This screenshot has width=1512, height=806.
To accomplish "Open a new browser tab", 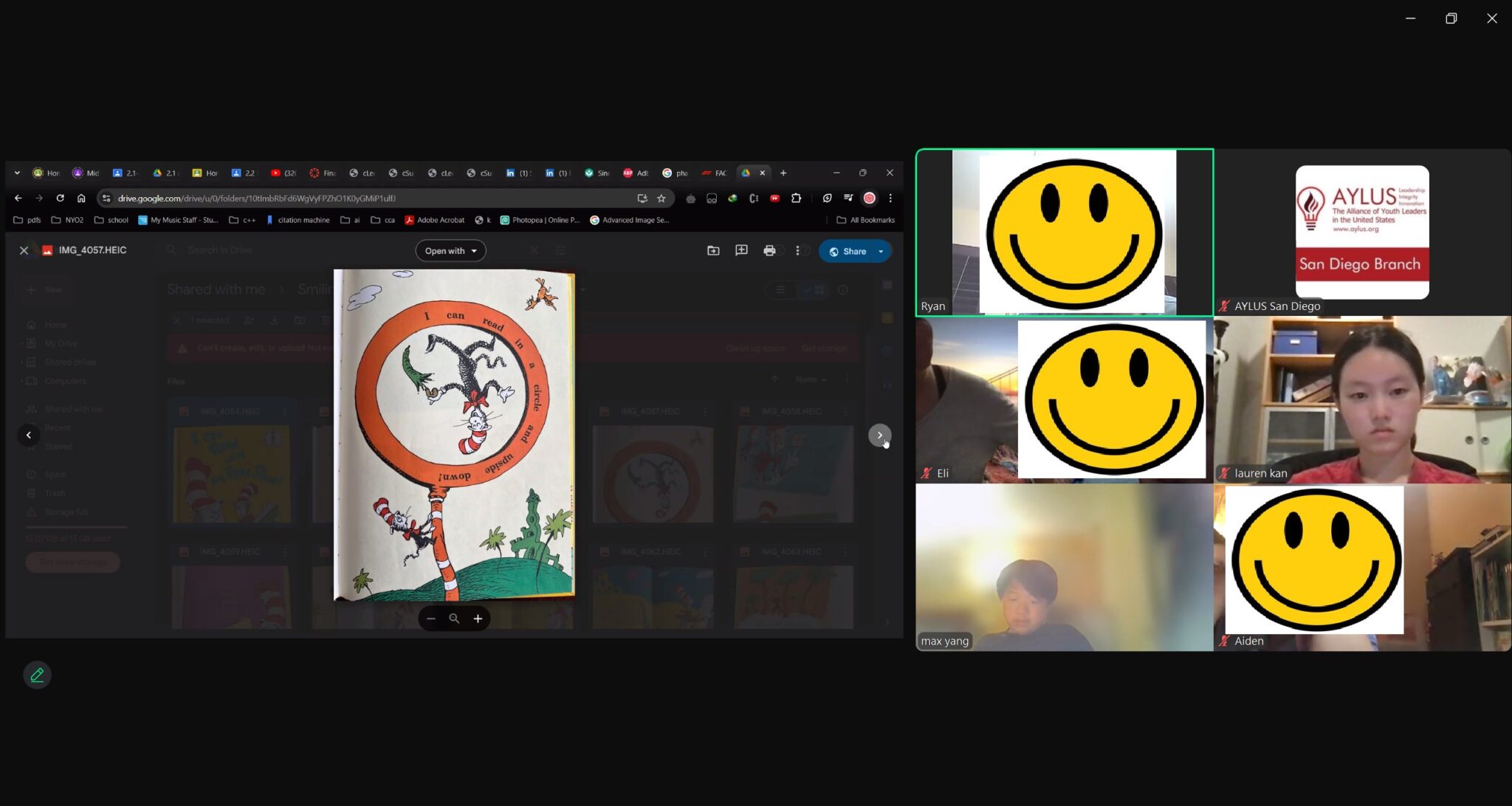I will pyautogui.click(x=783, y=173).
